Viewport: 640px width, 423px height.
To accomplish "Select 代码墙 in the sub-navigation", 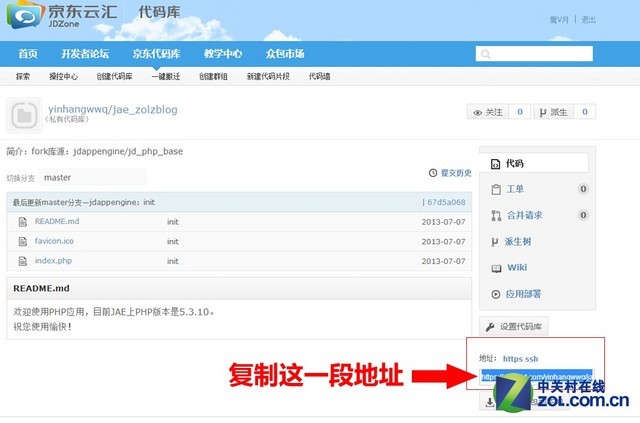I will [319, 76].
